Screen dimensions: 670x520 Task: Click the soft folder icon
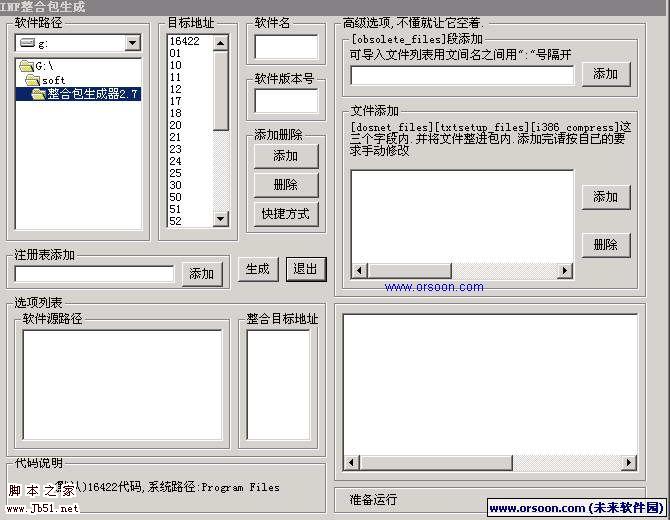coord(32,80)
